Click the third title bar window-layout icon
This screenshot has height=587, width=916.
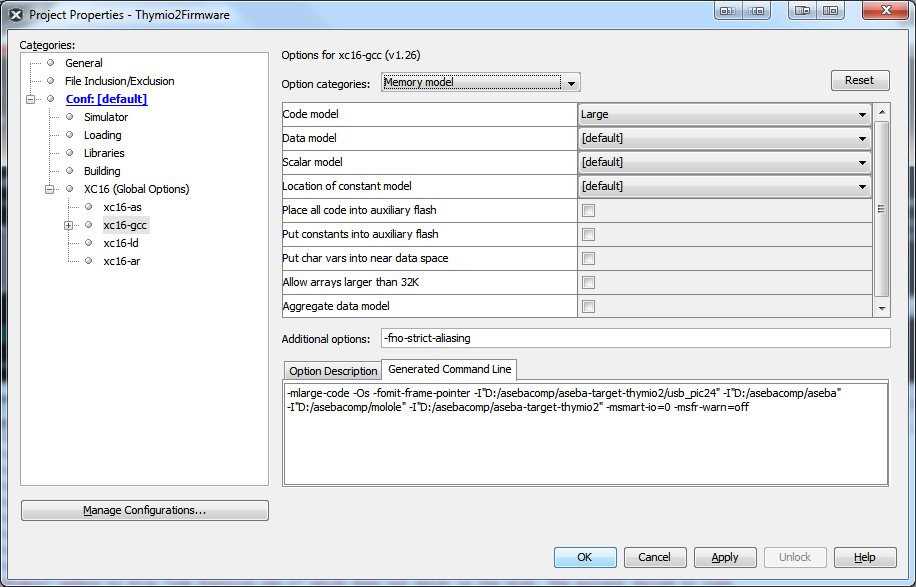pyautogui.click(x=802, y=11)
